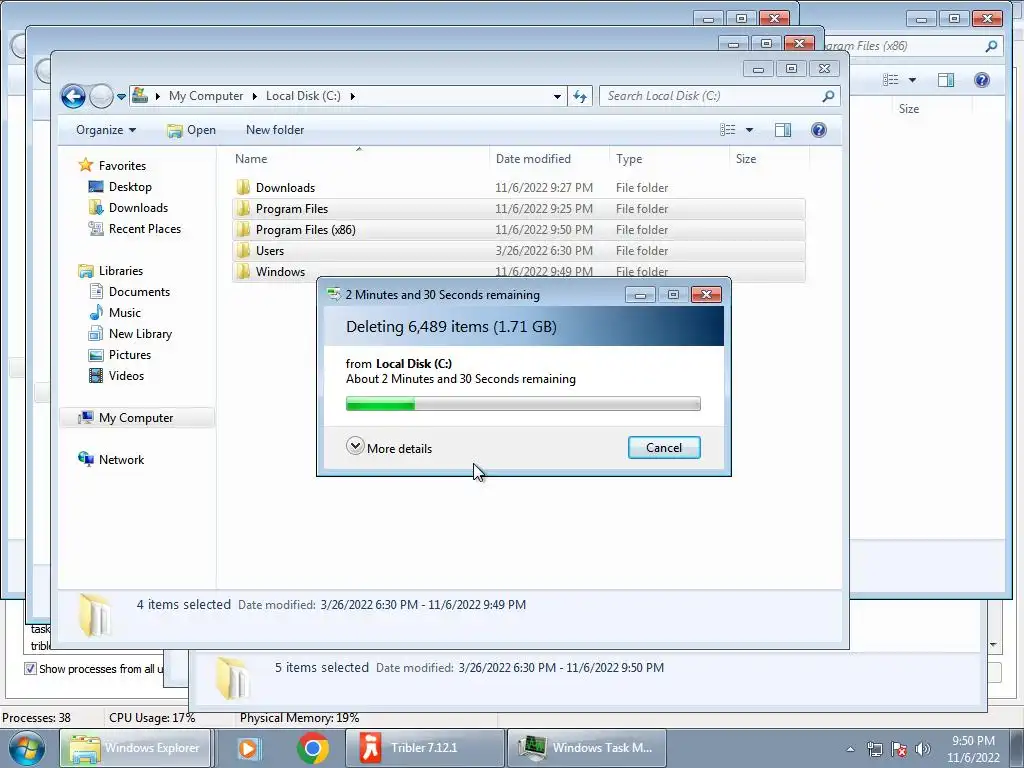Select Network in navigation pane

click(121, 460)
